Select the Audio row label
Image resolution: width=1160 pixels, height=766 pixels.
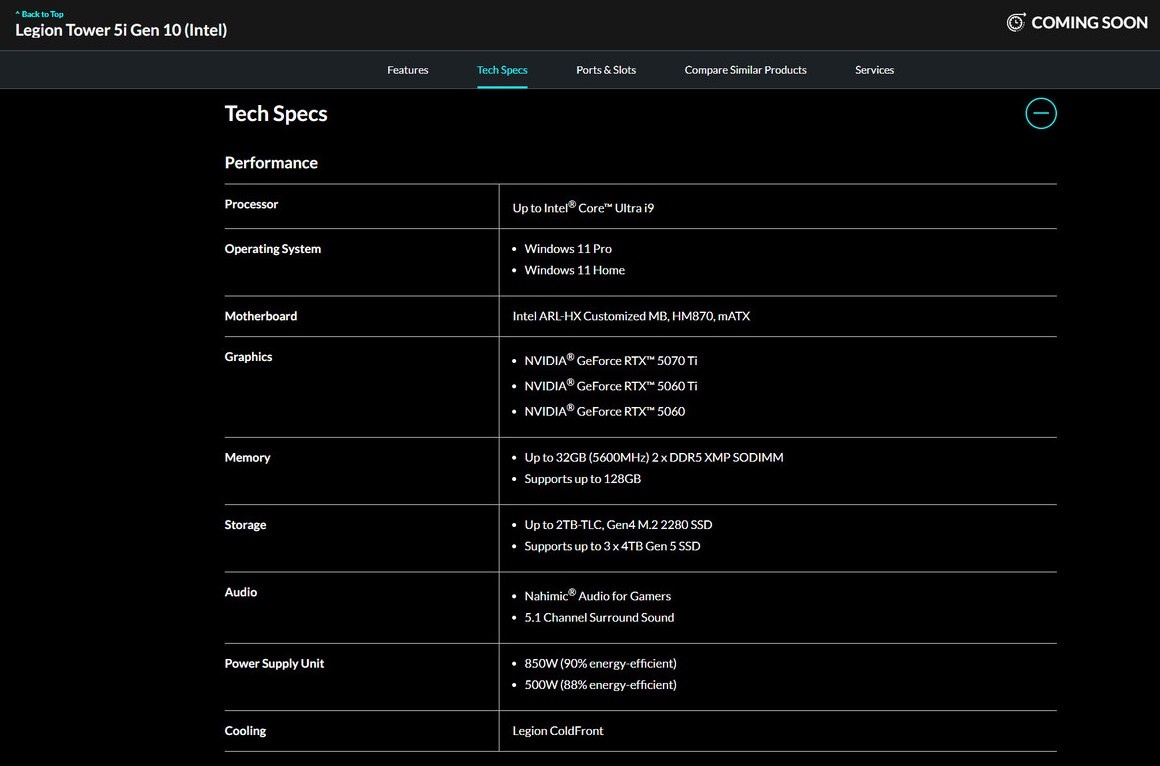click(240, 592)
